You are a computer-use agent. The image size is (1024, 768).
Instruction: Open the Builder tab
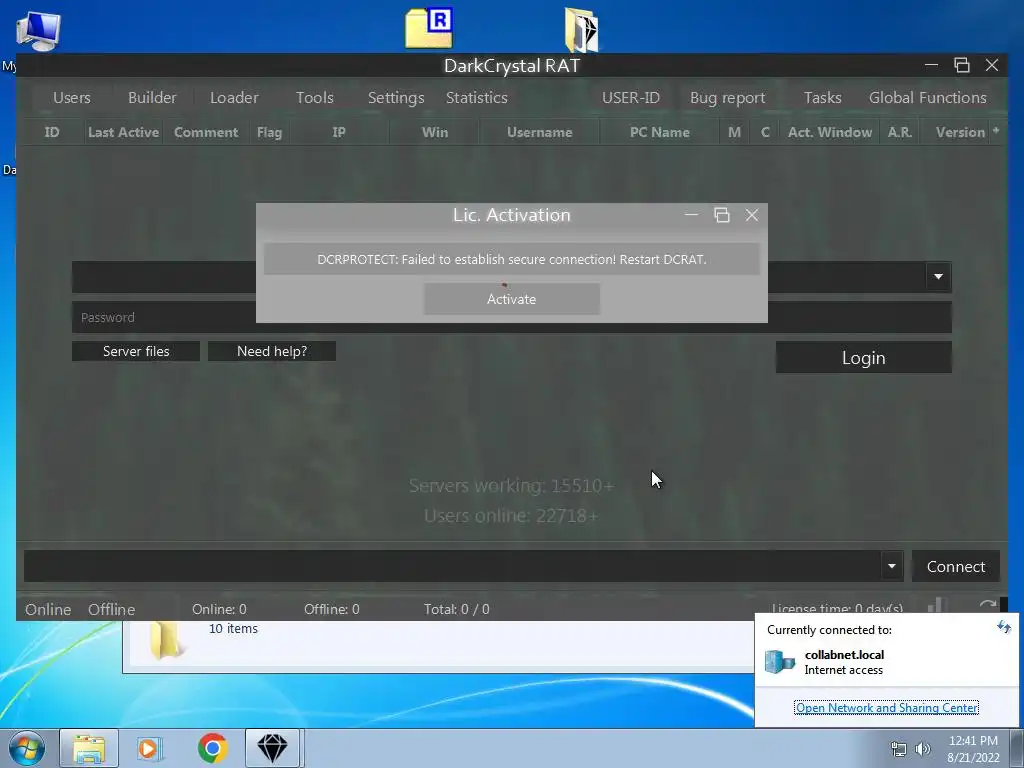coord(152,98)
